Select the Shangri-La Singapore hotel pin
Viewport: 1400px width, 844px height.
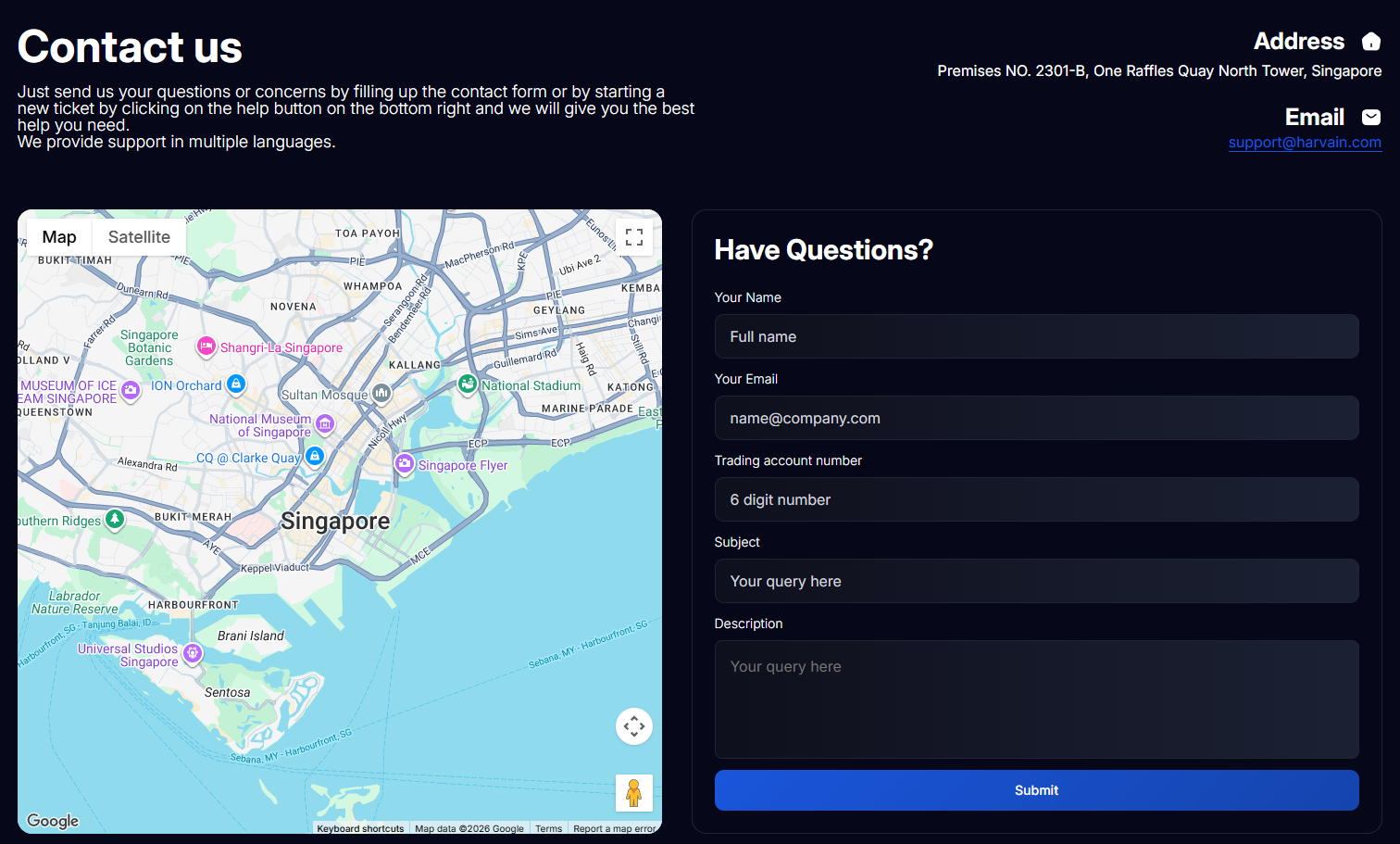[206, 346]
